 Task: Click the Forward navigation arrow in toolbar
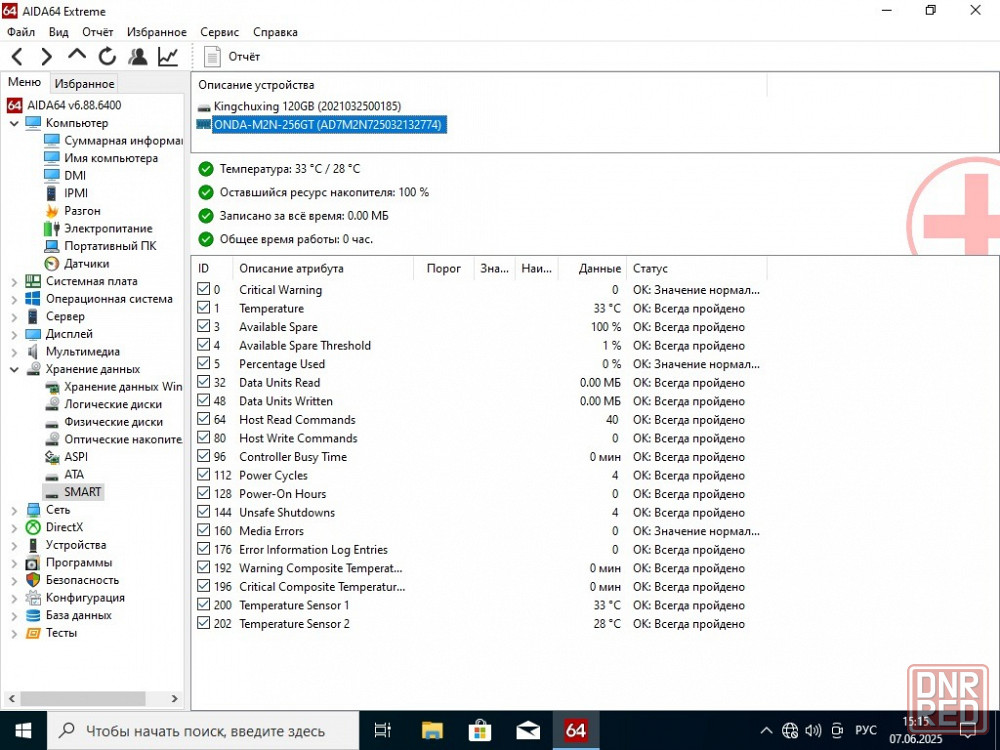pos(46,57)
